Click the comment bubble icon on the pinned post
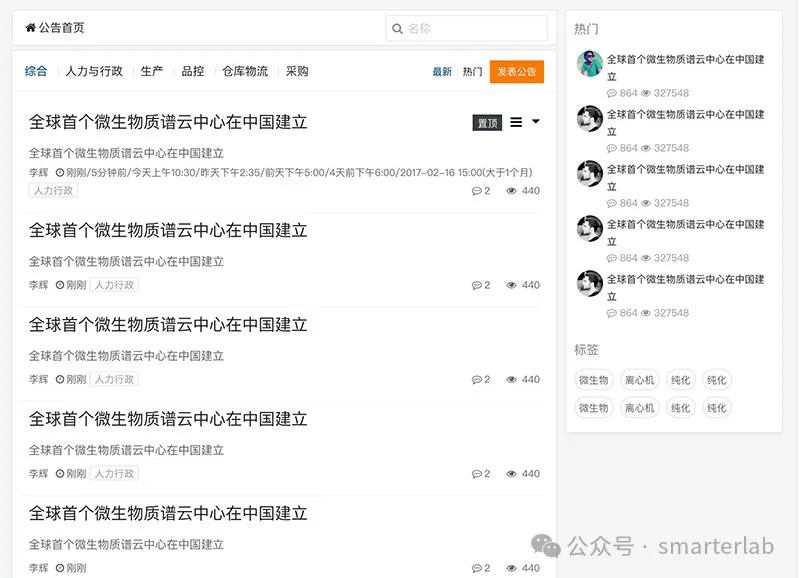Viewport: 800px width, 578px height. pos(477,191)
